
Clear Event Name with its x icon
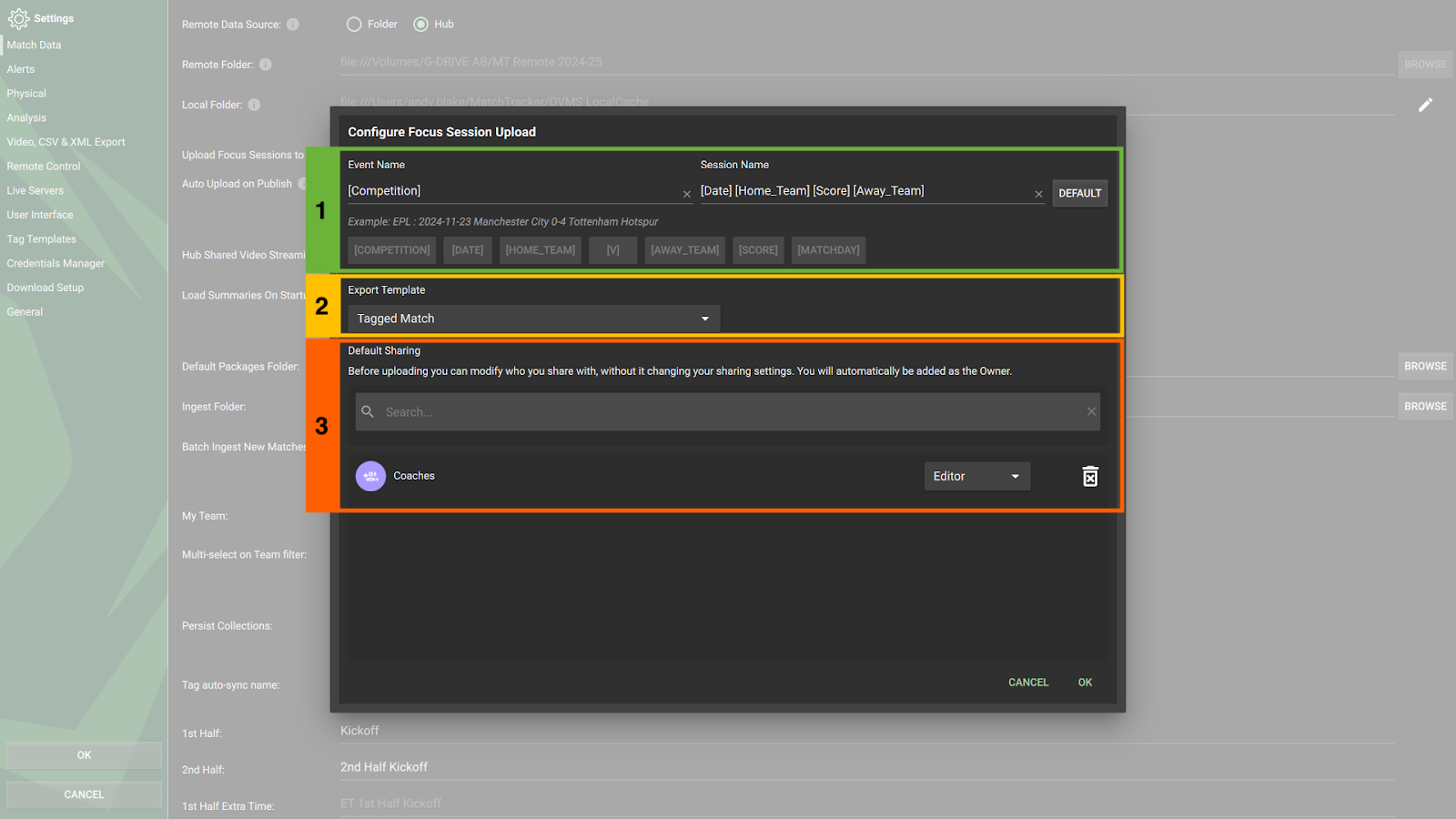(x=686, y=194)
